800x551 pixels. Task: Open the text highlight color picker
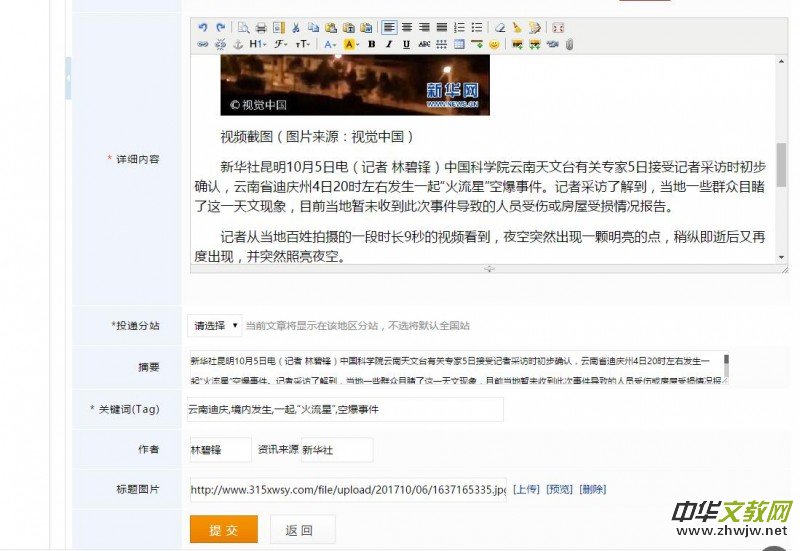[351, 44]
